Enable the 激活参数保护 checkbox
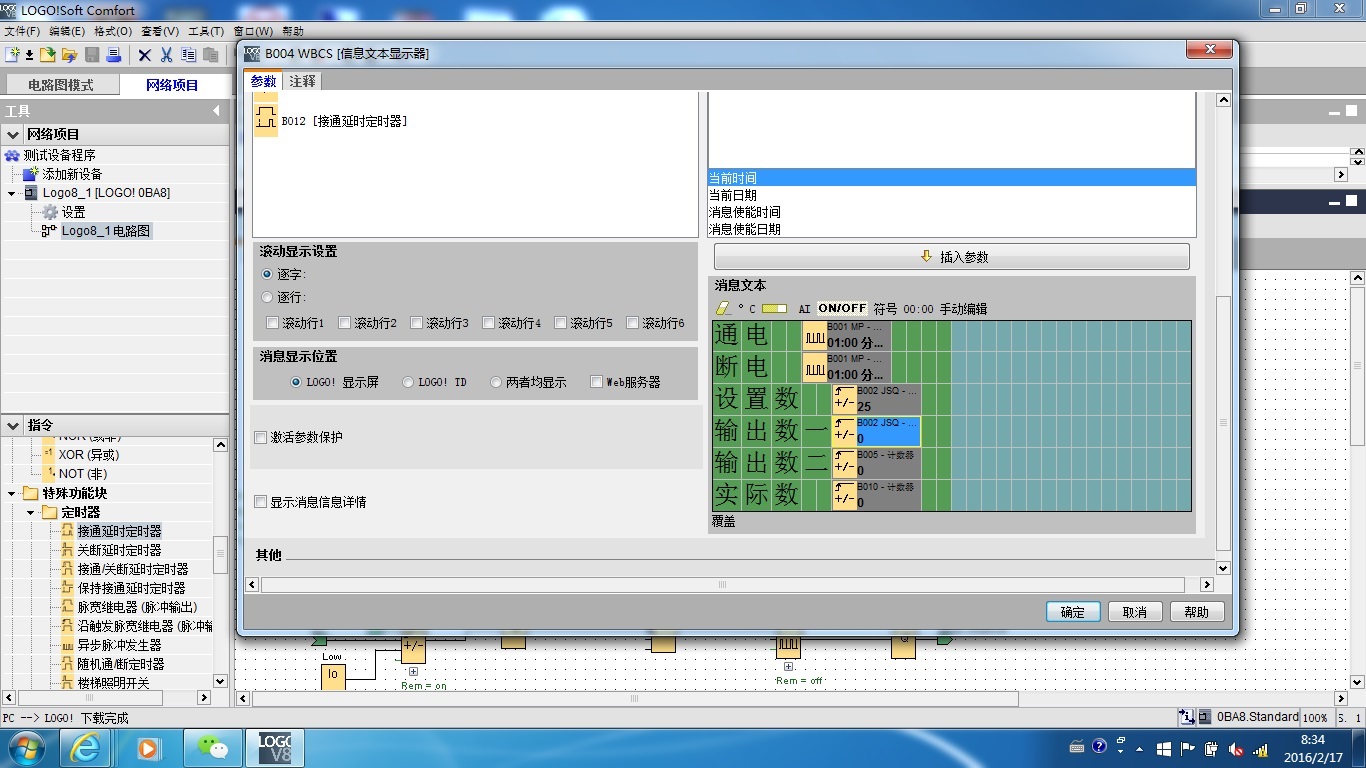Viewport: 1366px width, 768px height. 261,437
